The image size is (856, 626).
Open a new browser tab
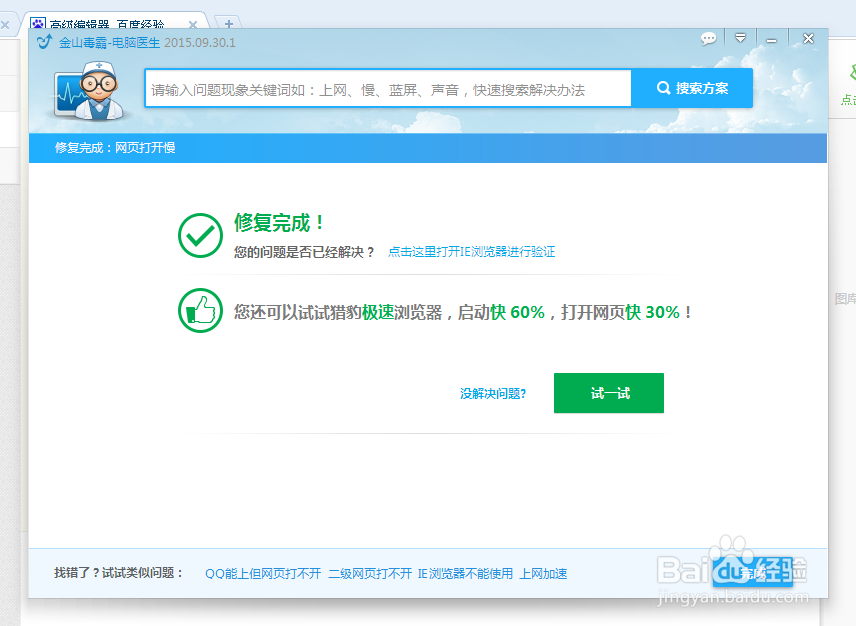click(x=229, y=24)
